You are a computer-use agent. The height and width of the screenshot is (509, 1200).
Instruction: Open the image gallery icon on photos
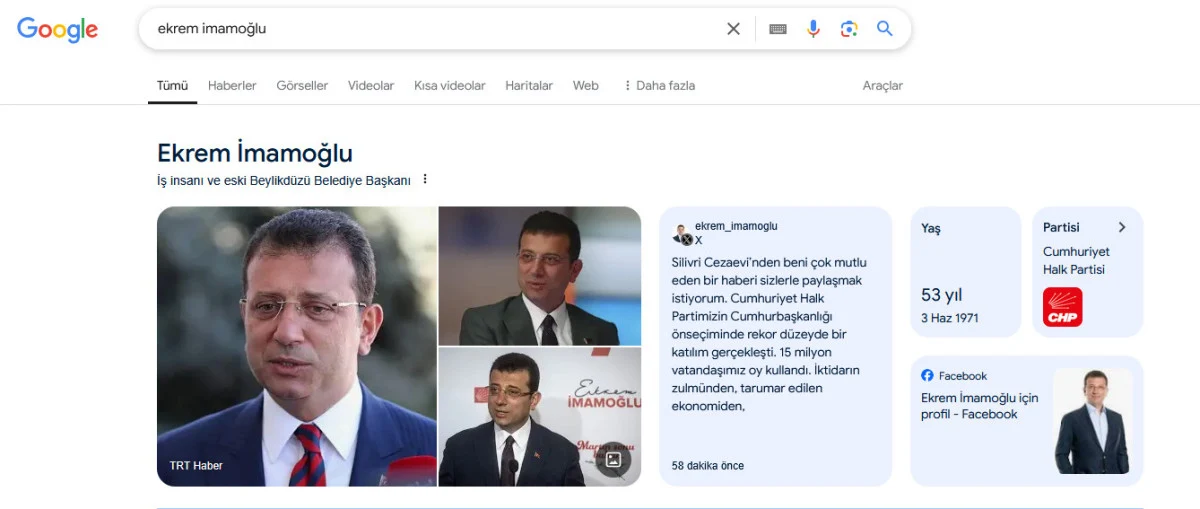click(613, 460)
